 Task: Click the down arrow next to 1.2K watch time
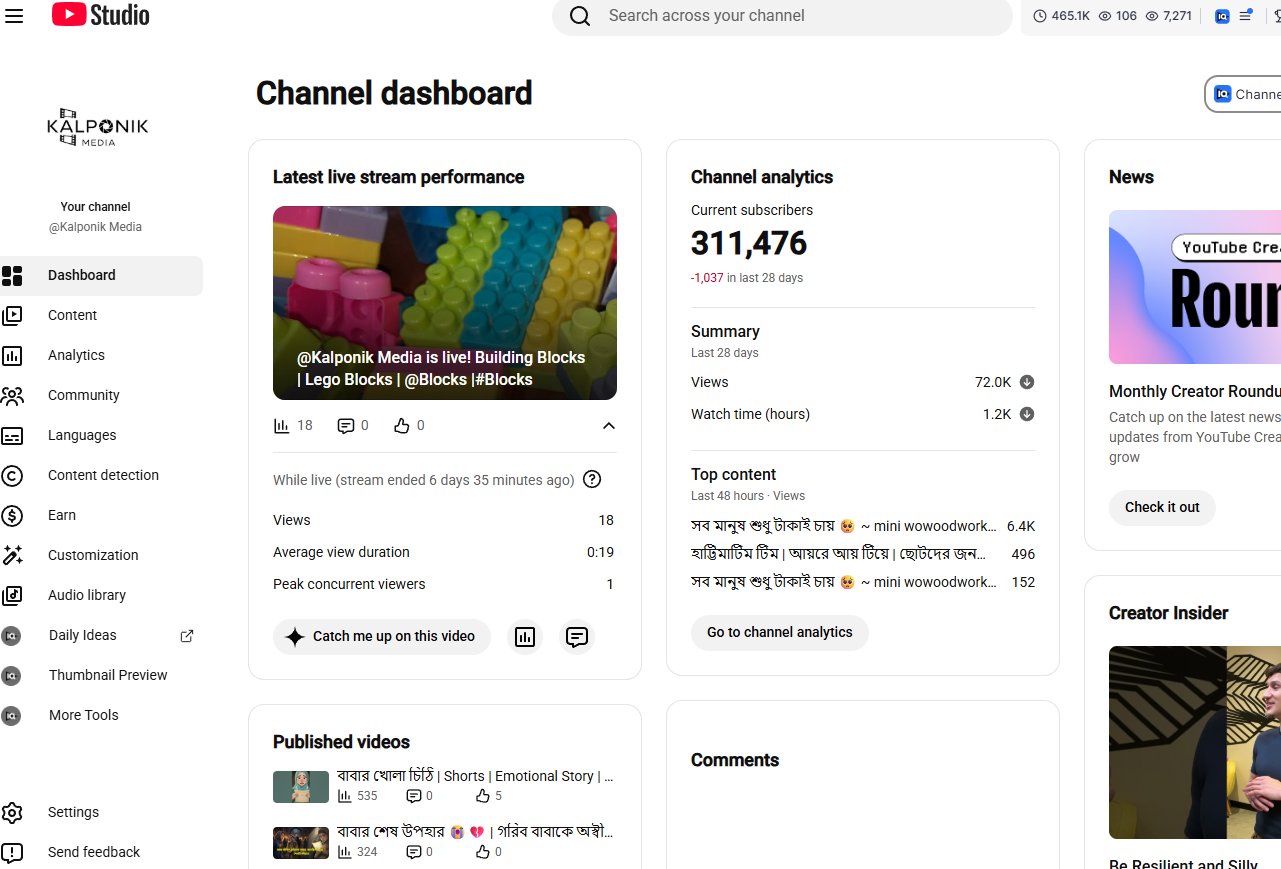[x=1027, y=414]
